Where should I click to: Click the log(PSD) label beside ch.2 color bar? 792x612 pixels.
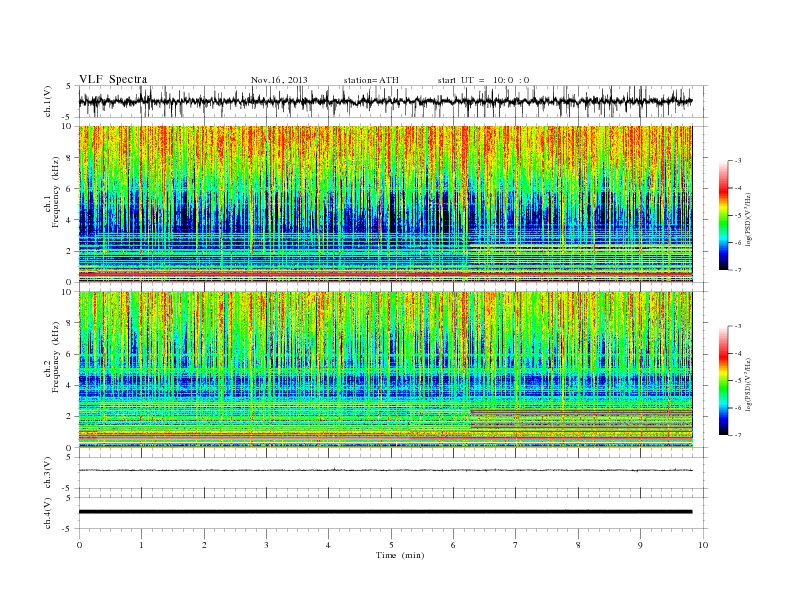tap(749, 384)
